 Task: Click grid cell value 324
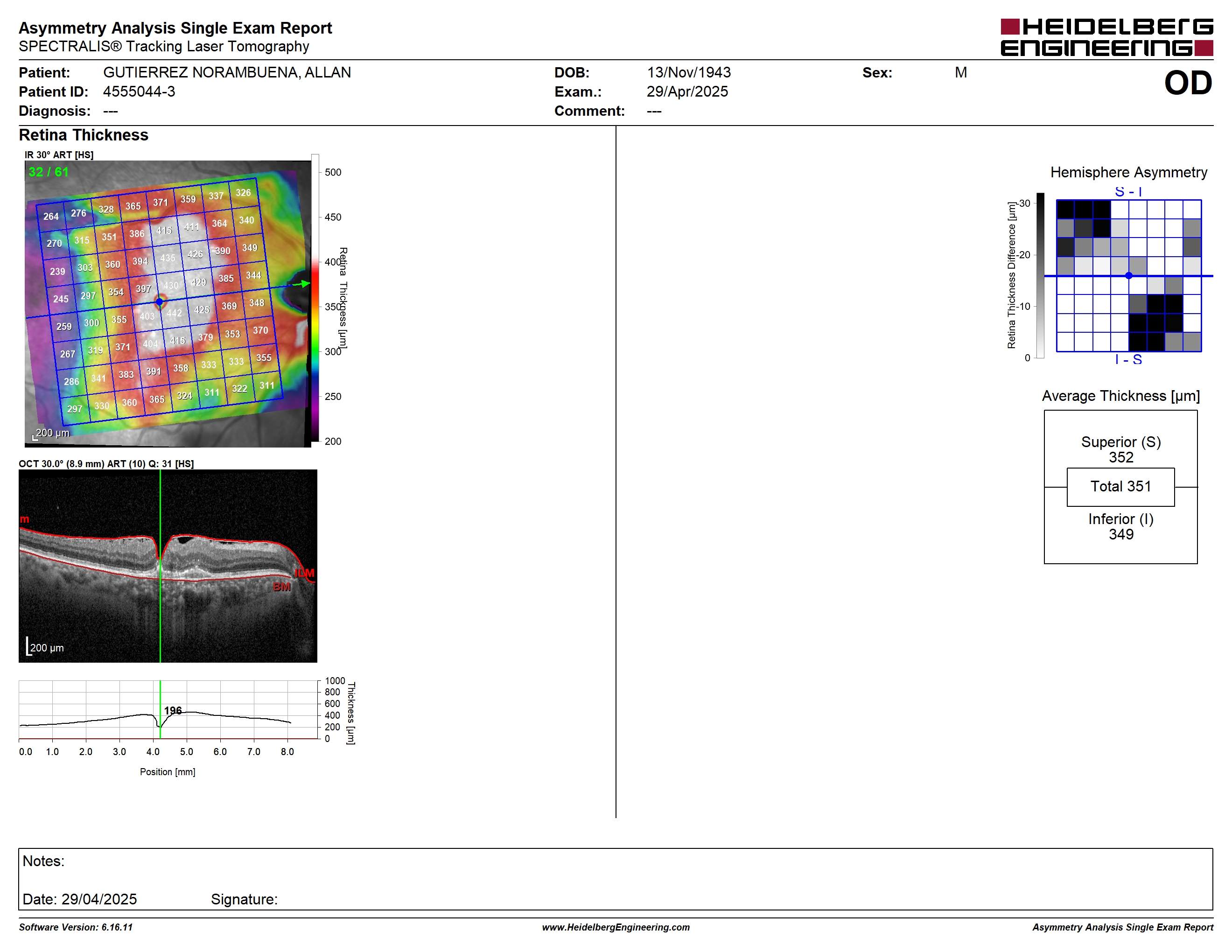click(x=184, y=396)
